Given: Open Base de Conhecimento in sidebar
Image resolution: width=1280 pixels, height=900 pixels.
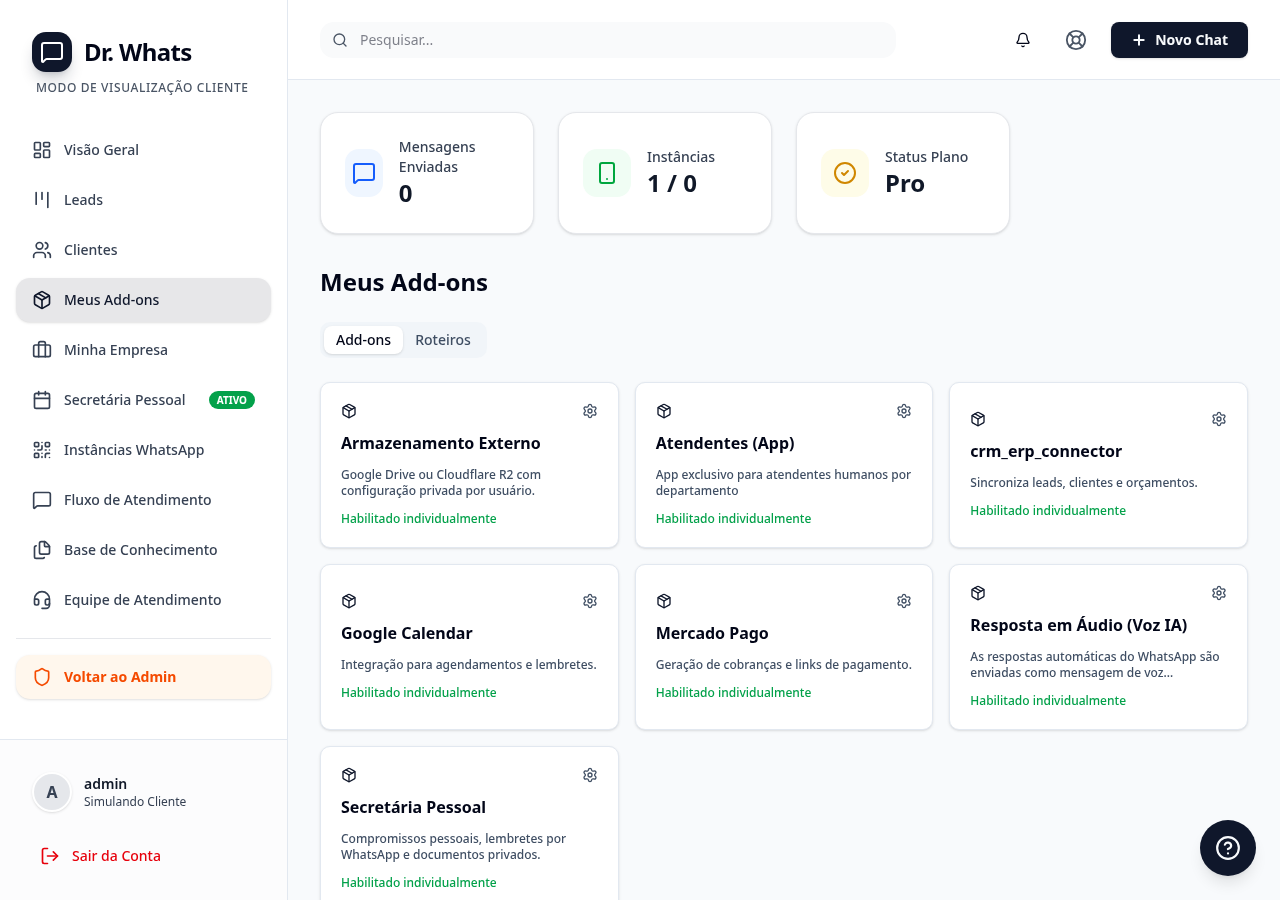Looking at the screenshot, I should pyautogui.click(x=143, y=550).
